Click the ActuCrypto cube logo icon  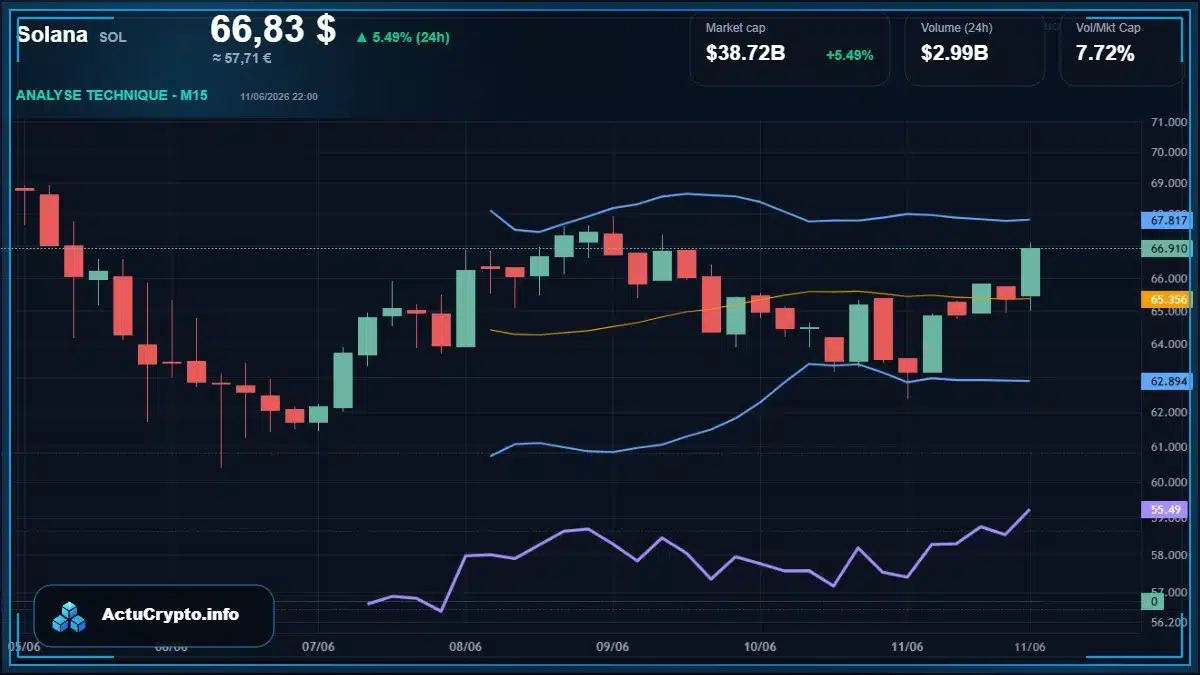click(x=70, y=616)
